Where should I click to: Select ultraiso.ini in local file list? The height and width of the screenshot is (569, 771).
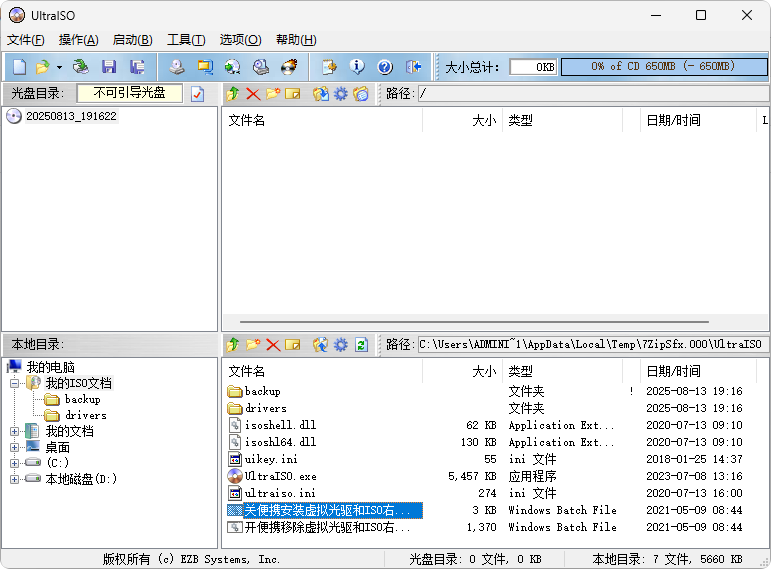click(280, 493)
